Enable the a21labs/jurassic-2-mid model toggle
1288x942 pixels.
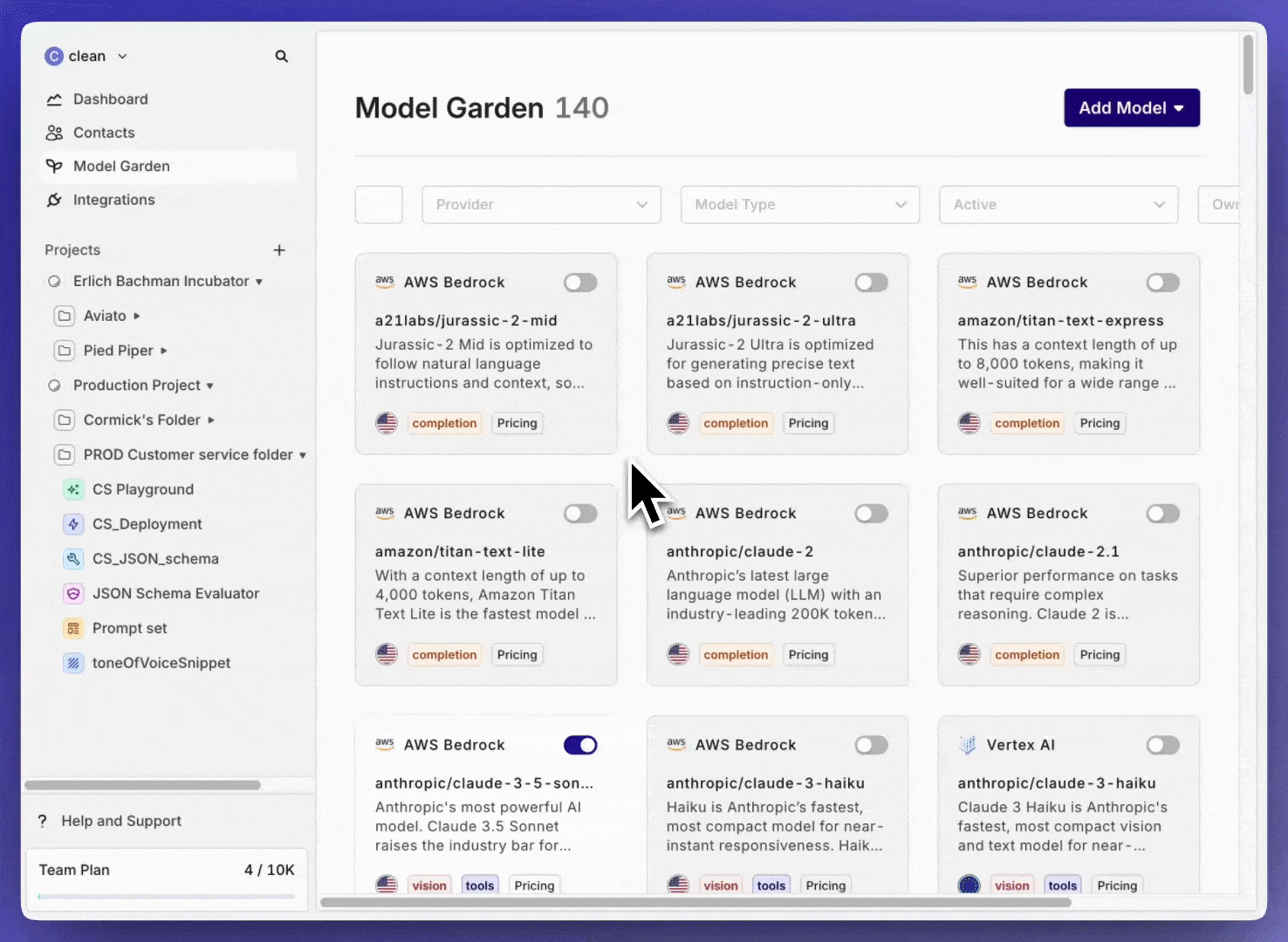pyautogui.click(x=580, y=283)
